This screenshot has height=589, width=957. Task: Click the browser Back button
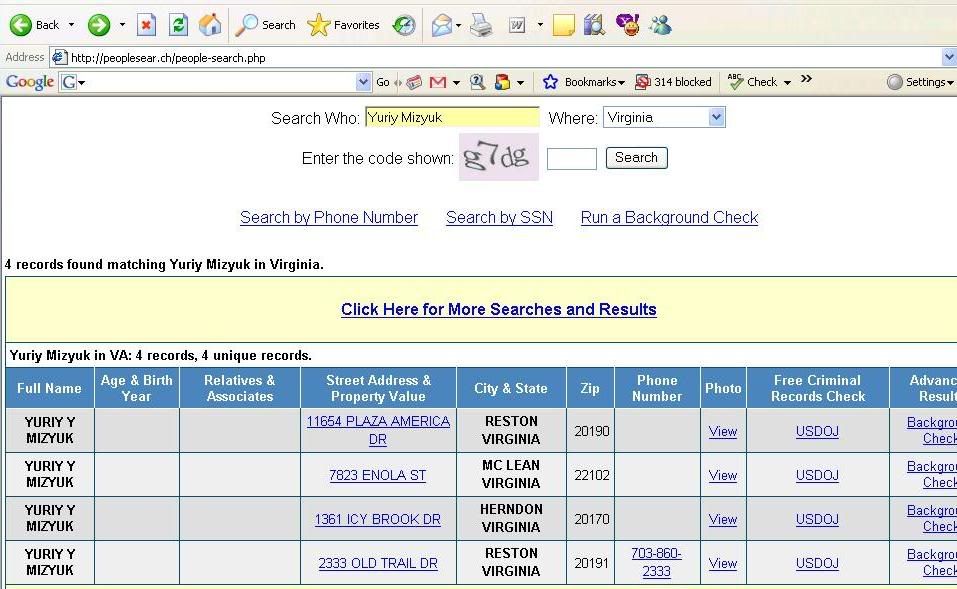[x=35, y=25]
